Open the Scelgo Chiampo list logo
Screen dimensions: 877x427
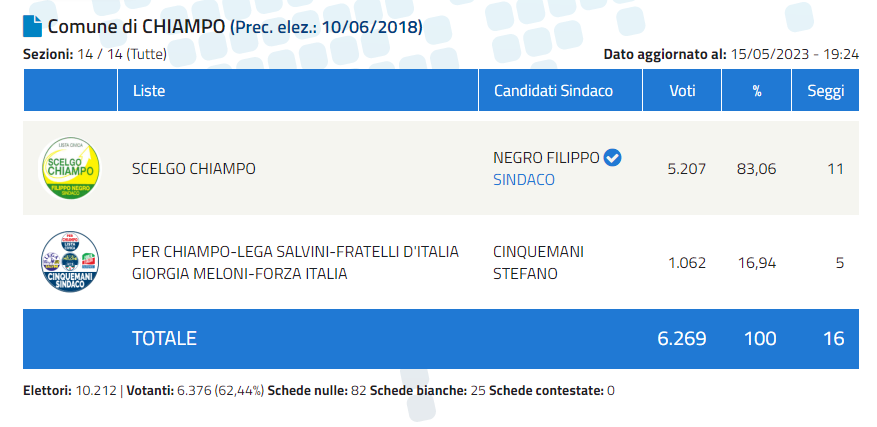click(x=70, y=168)
